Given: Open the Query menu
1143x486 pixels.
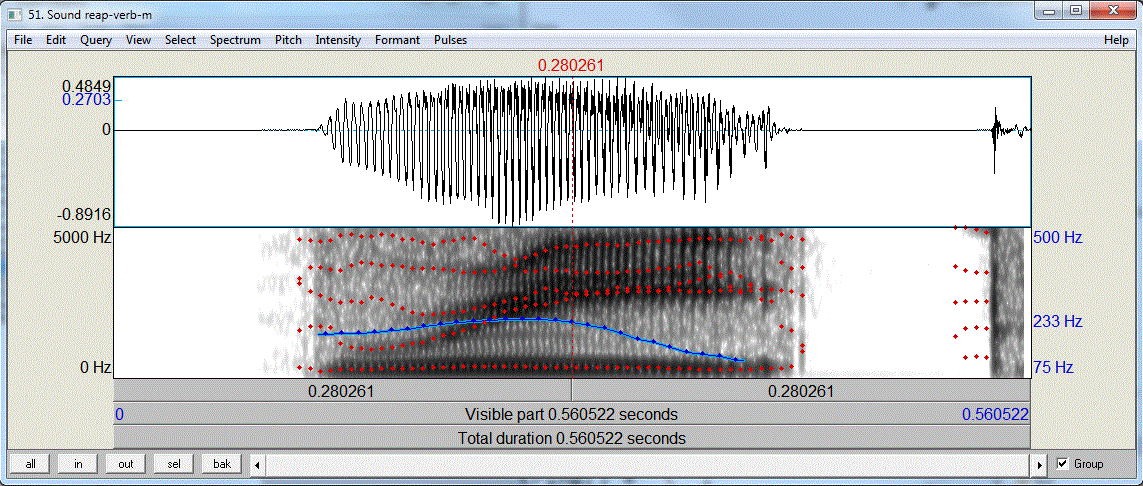Looking at the screenshot, I should pos(96,40).
